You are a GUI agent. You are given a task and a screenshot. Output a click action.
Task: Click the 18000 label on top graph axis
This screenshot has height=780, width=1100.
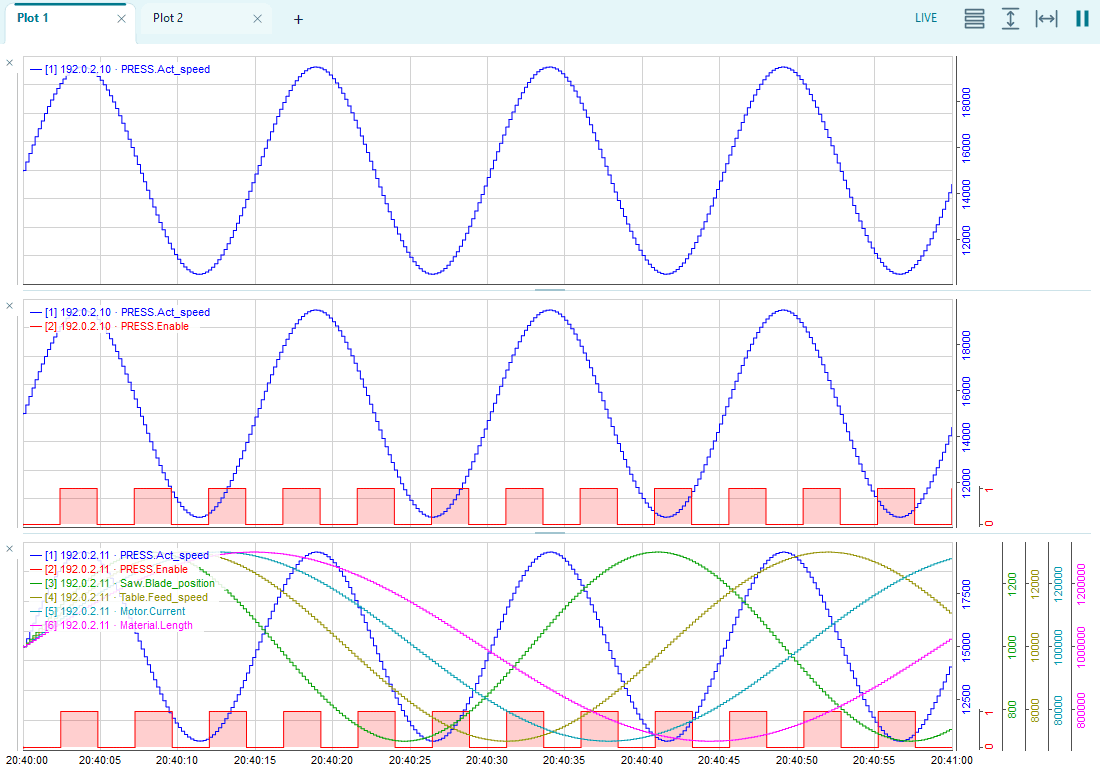966,102
